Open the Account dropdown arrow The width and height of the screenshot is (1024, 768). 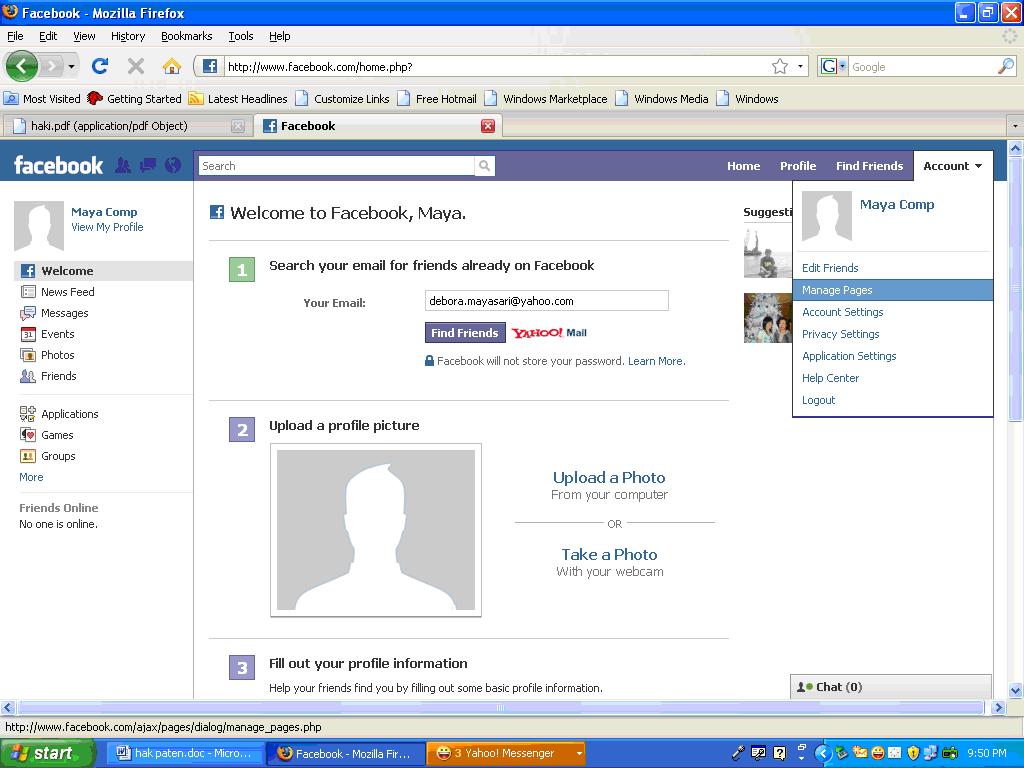[978, 166]
